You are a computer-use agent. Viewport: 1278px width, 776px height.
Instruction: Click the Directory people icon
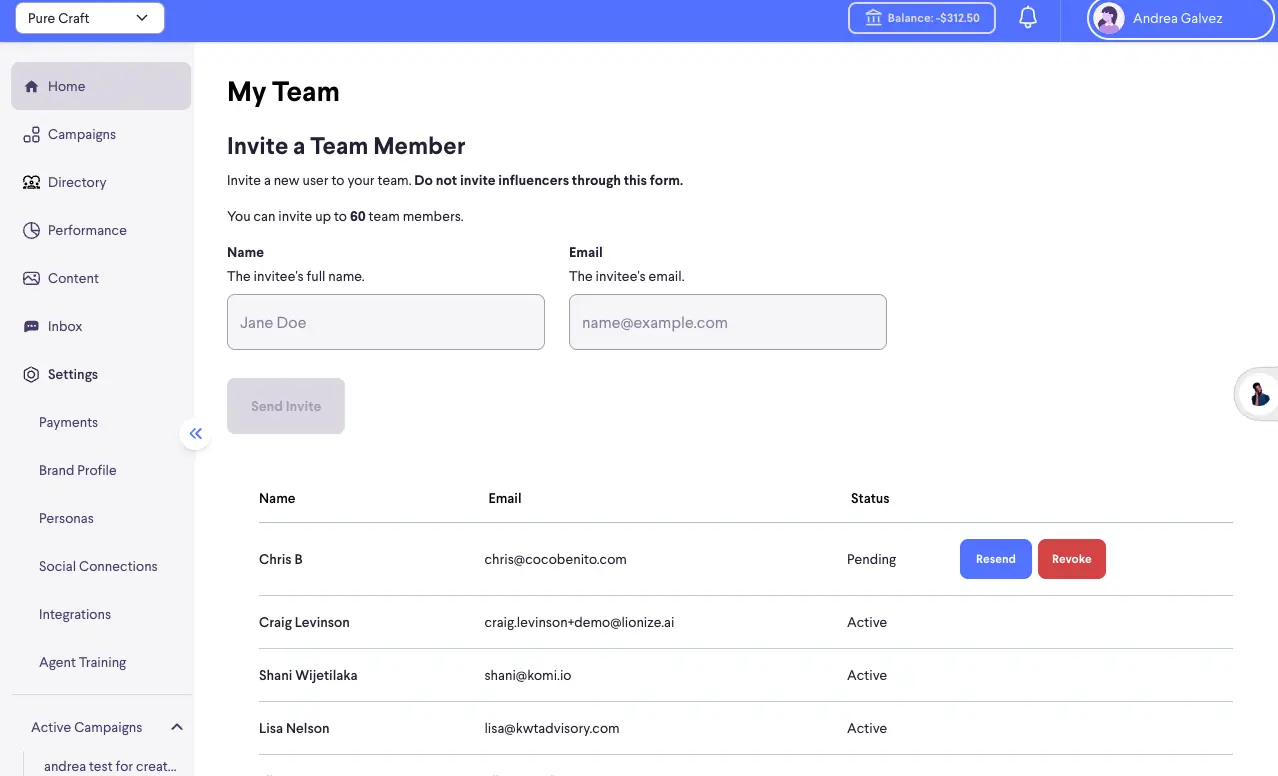pos(31,183)
